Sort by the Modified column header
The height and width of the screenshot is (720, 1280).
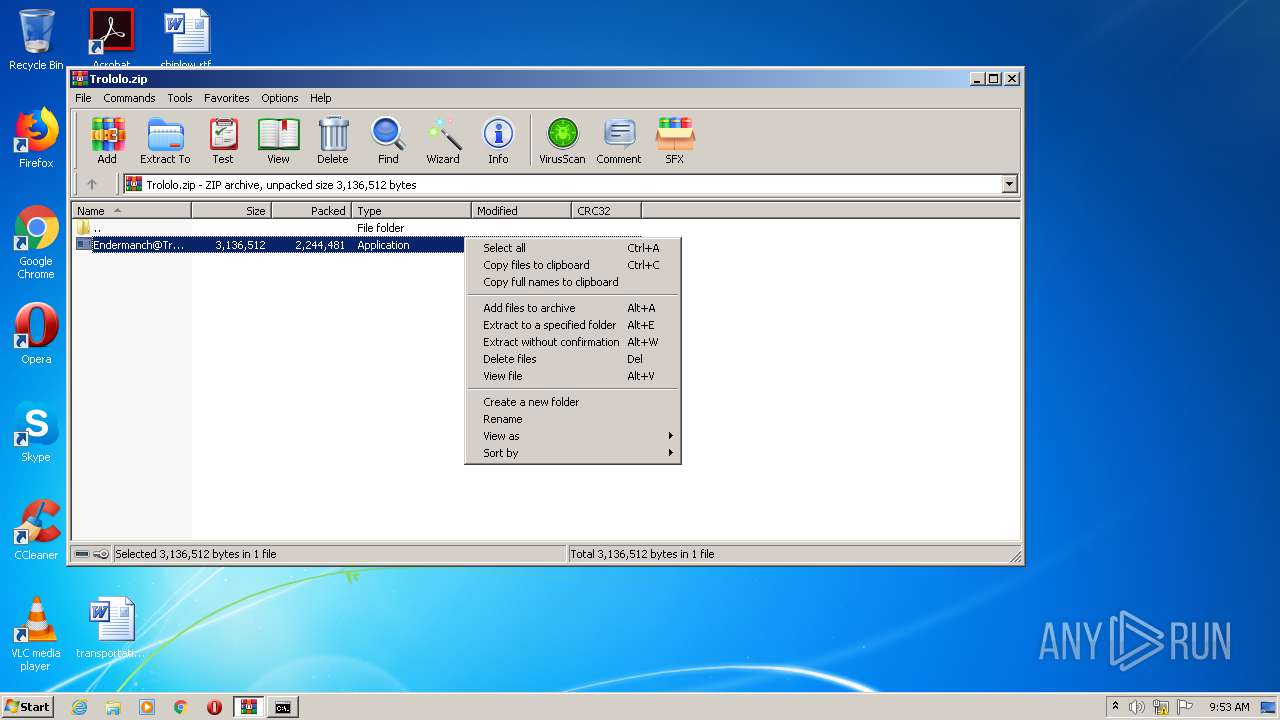(521, 211)
